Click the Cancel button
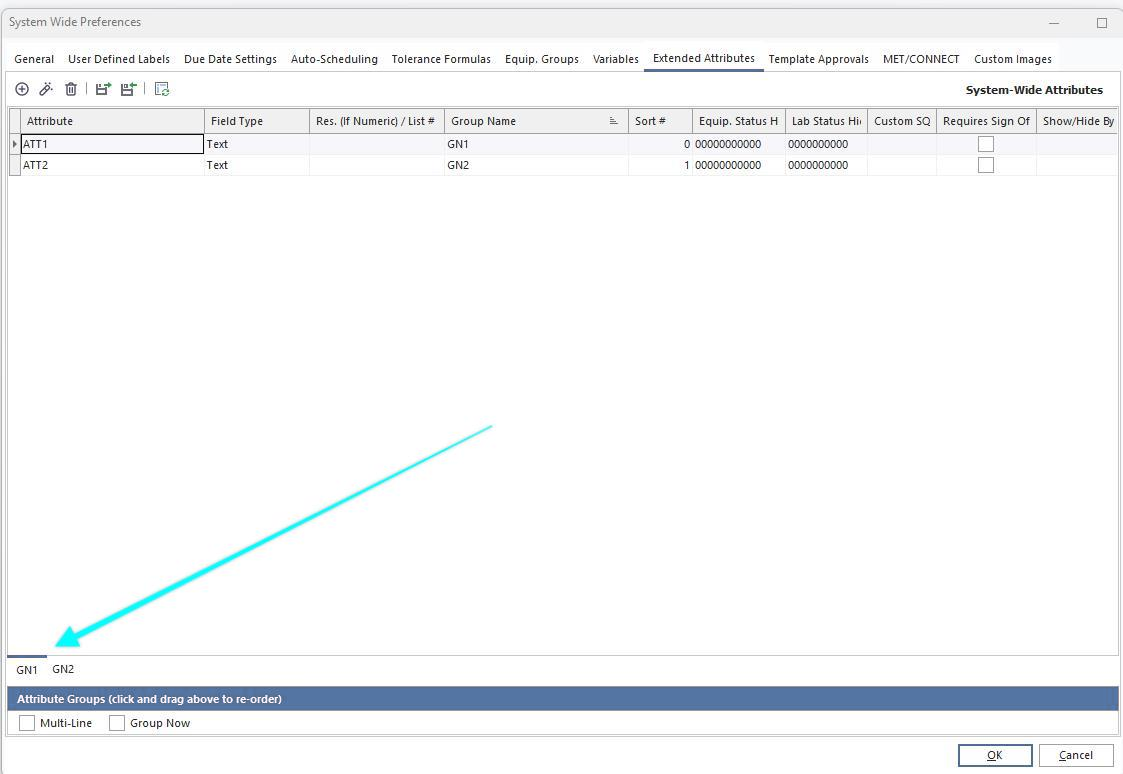Image resolution: width=1123 pixels, height=774 pixels. click(x=1076, y=755)
